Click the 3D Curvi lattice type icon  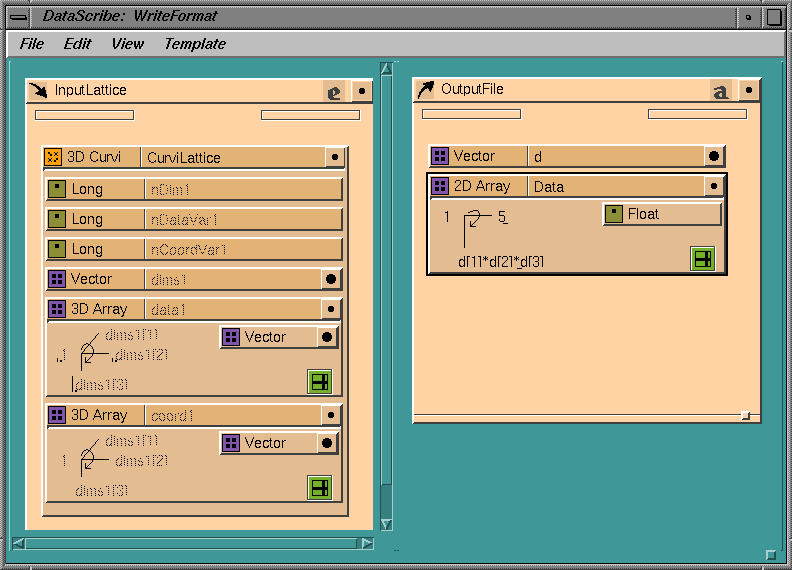[54, 157]
